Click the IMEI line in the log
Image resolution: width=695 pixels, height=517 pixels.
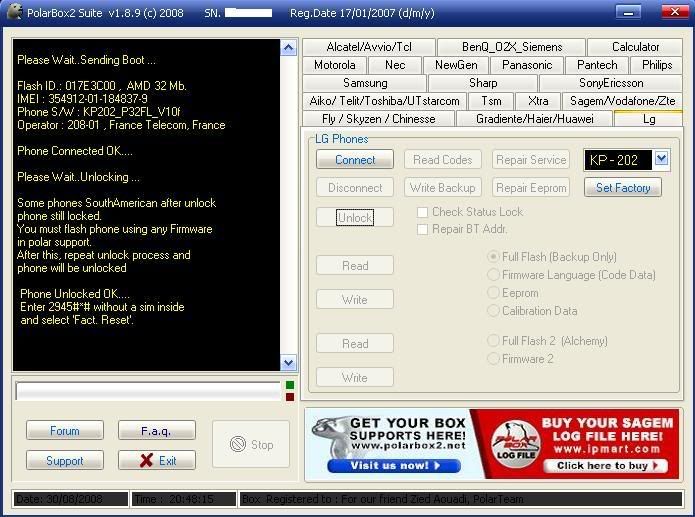coord(82,98)
